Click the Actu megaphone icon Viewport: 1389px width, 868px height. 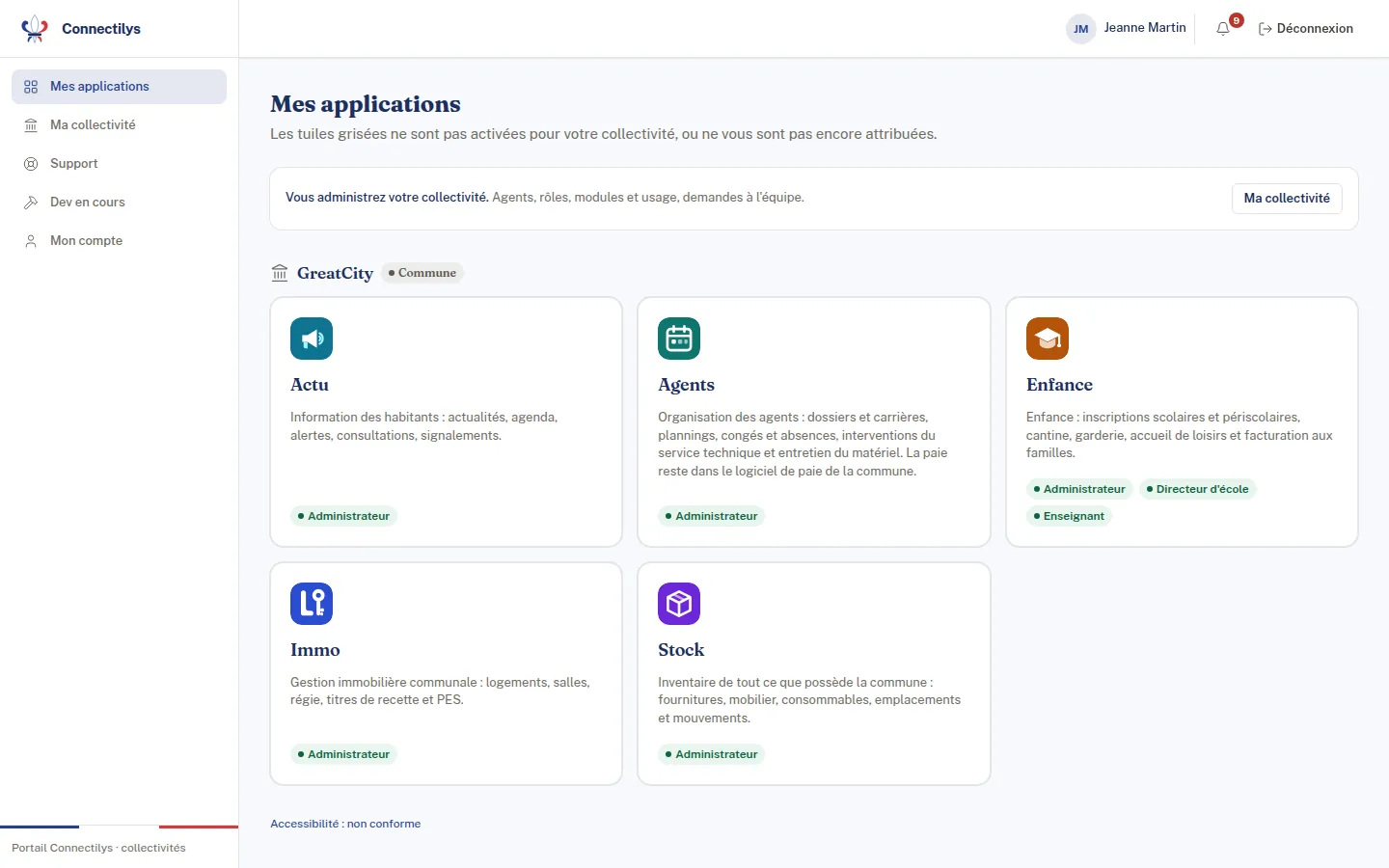click(x=312, y=339)
